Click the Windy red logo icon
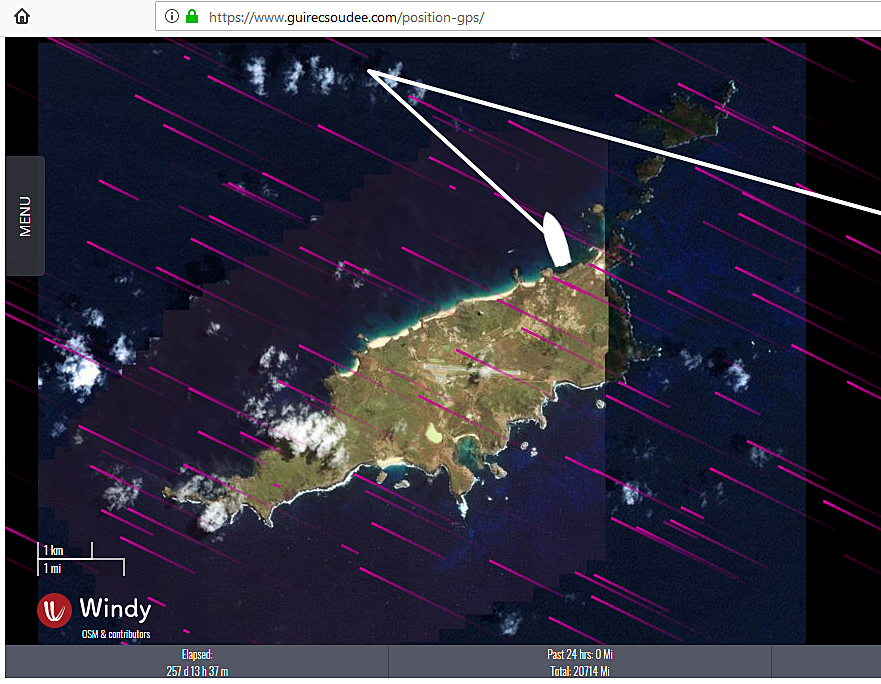 [55, 610]
